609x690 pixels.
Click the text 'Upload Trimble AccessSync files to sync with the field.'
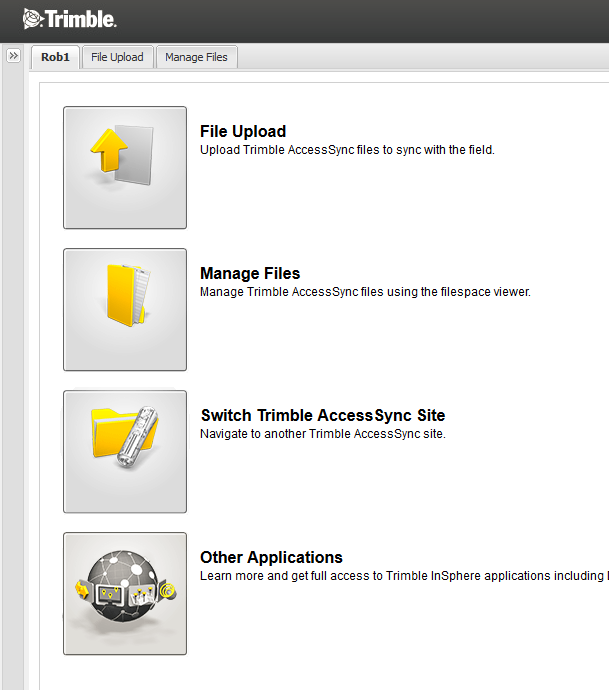click(x=347, y=150)
